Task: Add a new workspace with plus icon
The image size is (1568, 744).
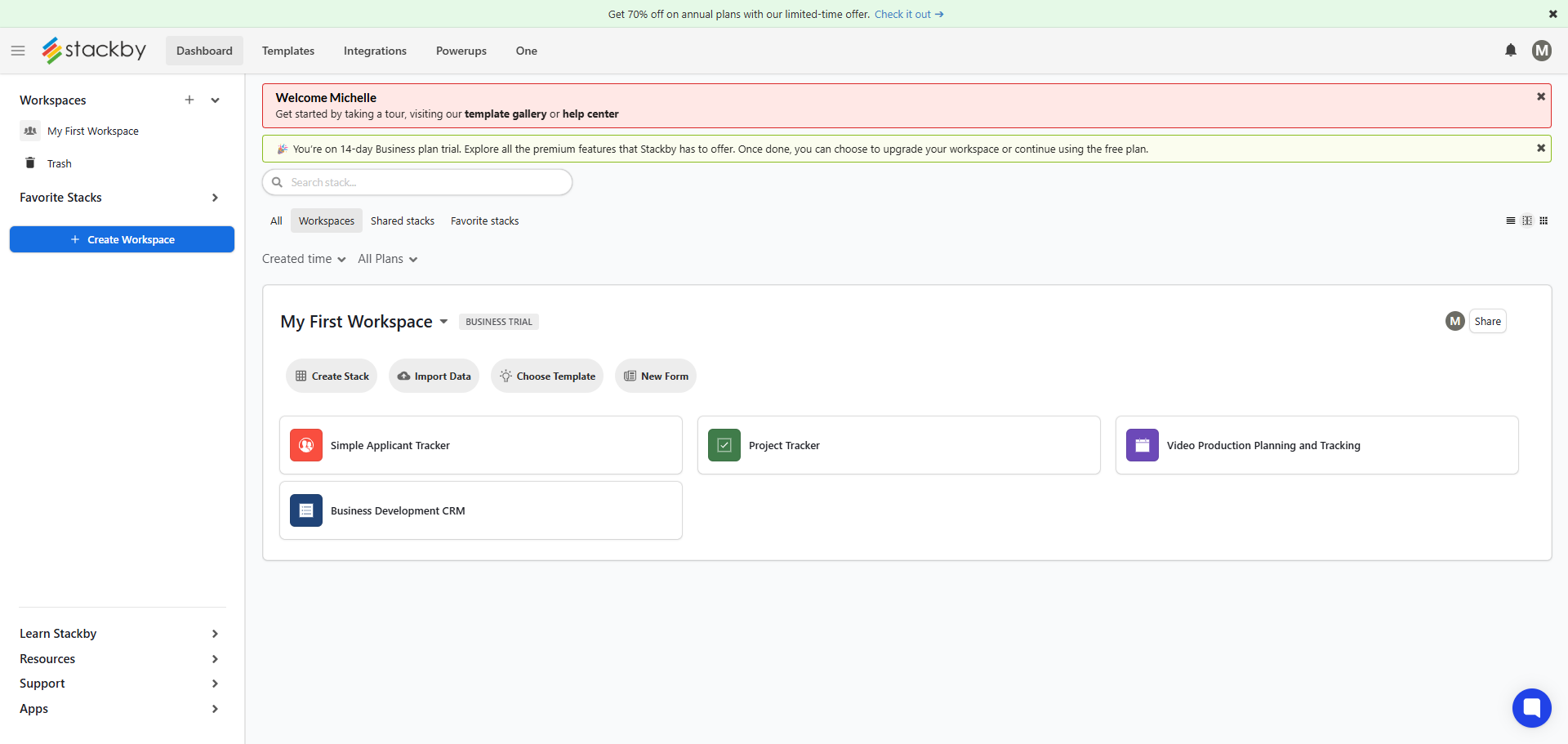Action: point(189,100)
